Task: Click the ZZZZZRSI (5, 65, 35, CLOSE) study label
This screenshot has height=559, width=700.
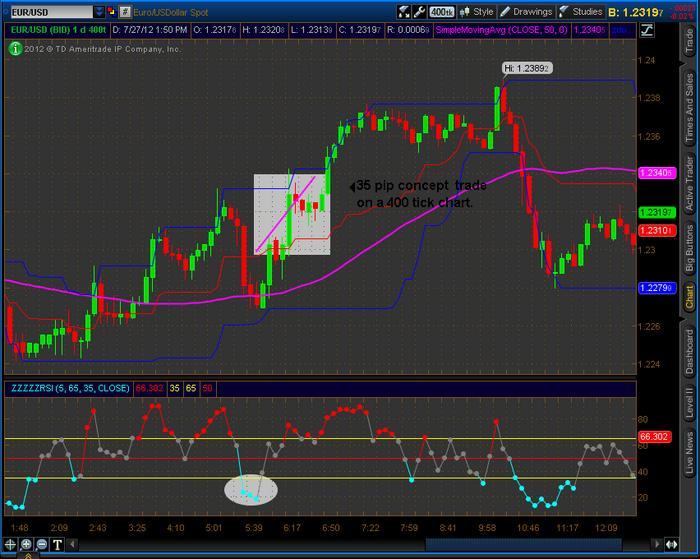Action: click(x=70, y=388)
